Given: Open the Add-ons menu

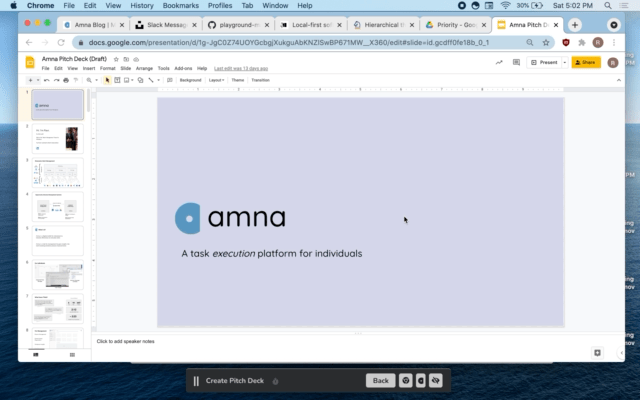Looking at the screenshot, I should click(x=183, y=68).
